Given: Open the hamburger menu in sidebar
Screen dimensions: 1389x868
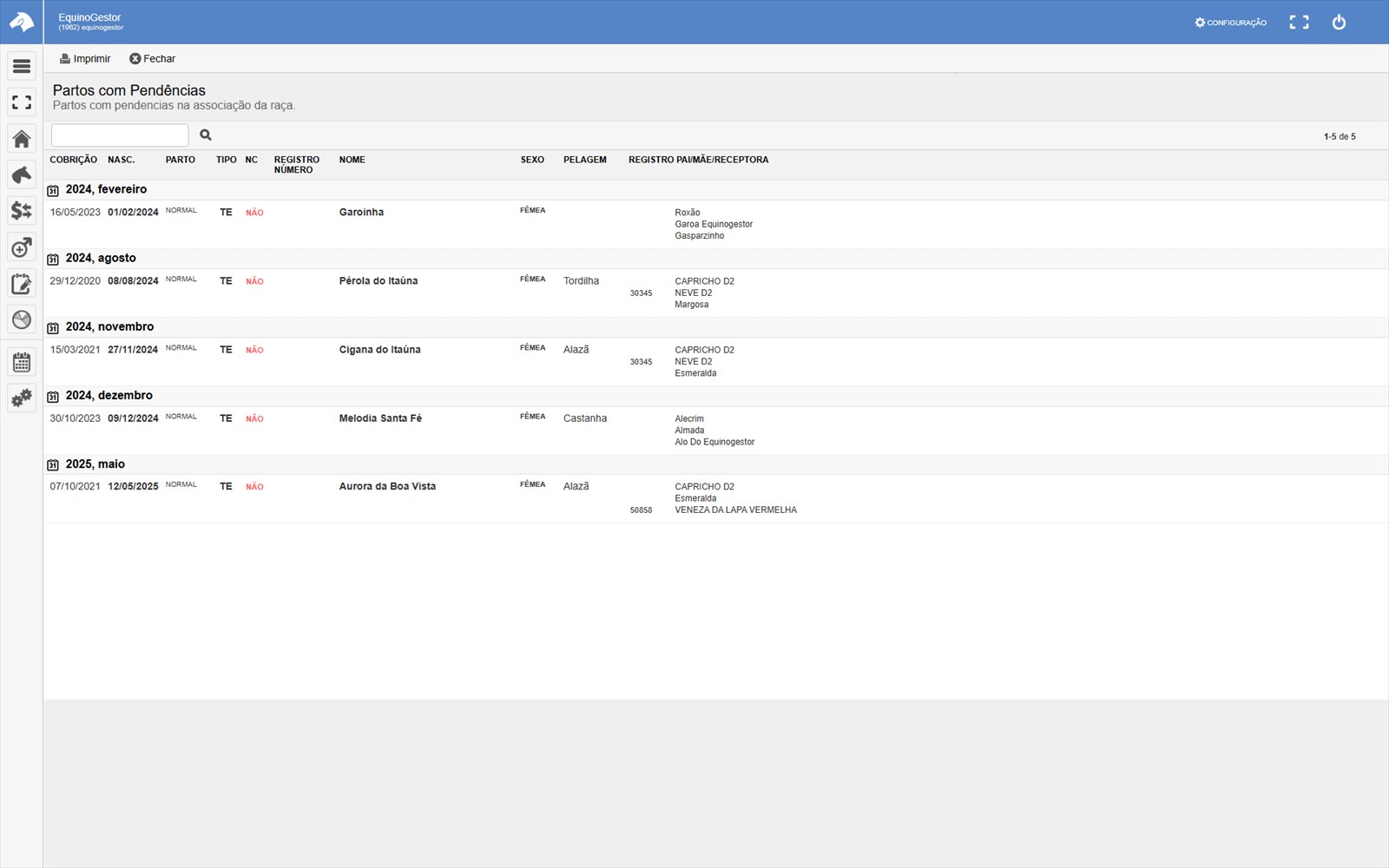Looking at the screenshot, I should point(22,66).
